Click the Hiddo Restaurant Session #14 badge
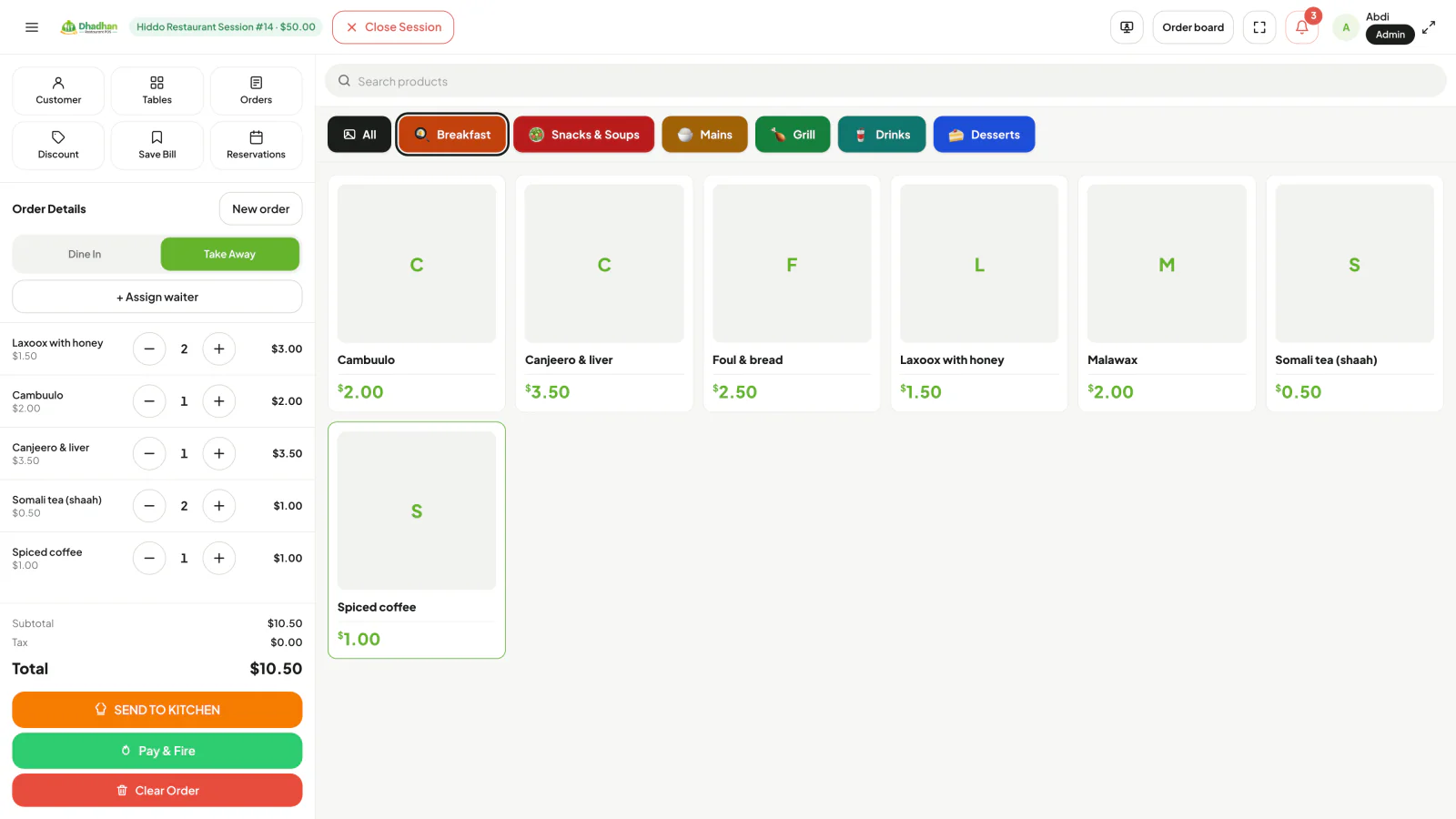 coord(226,27)
